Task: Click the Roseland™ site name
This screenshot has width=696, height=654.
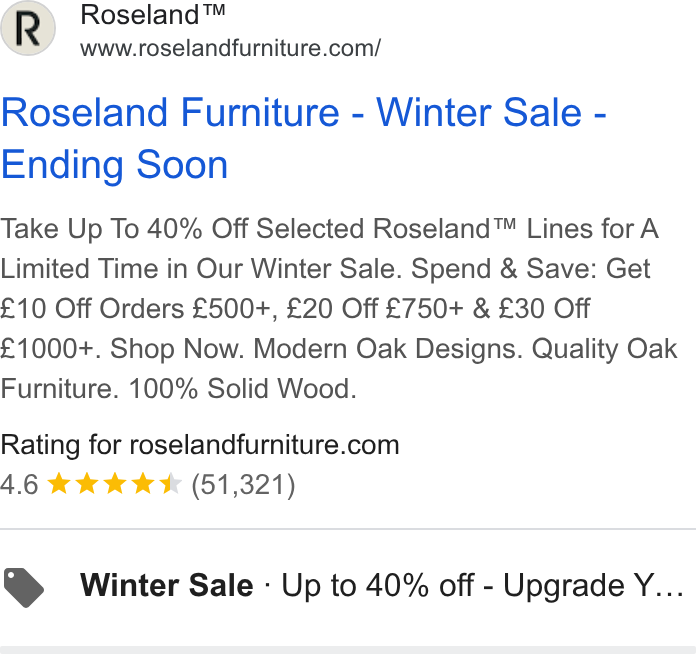Action: point(153,15)
